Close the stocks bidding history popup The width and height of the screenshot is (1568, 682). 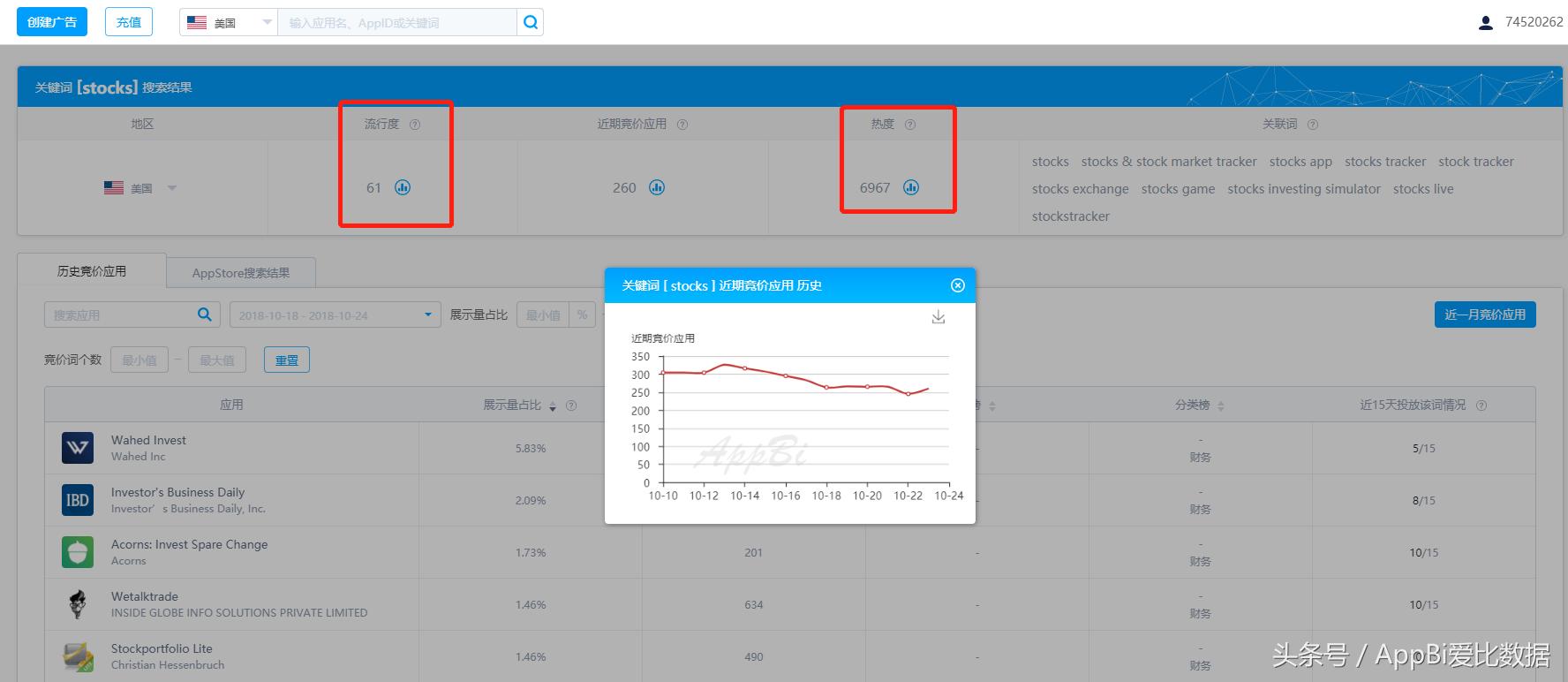coord(958,285)
